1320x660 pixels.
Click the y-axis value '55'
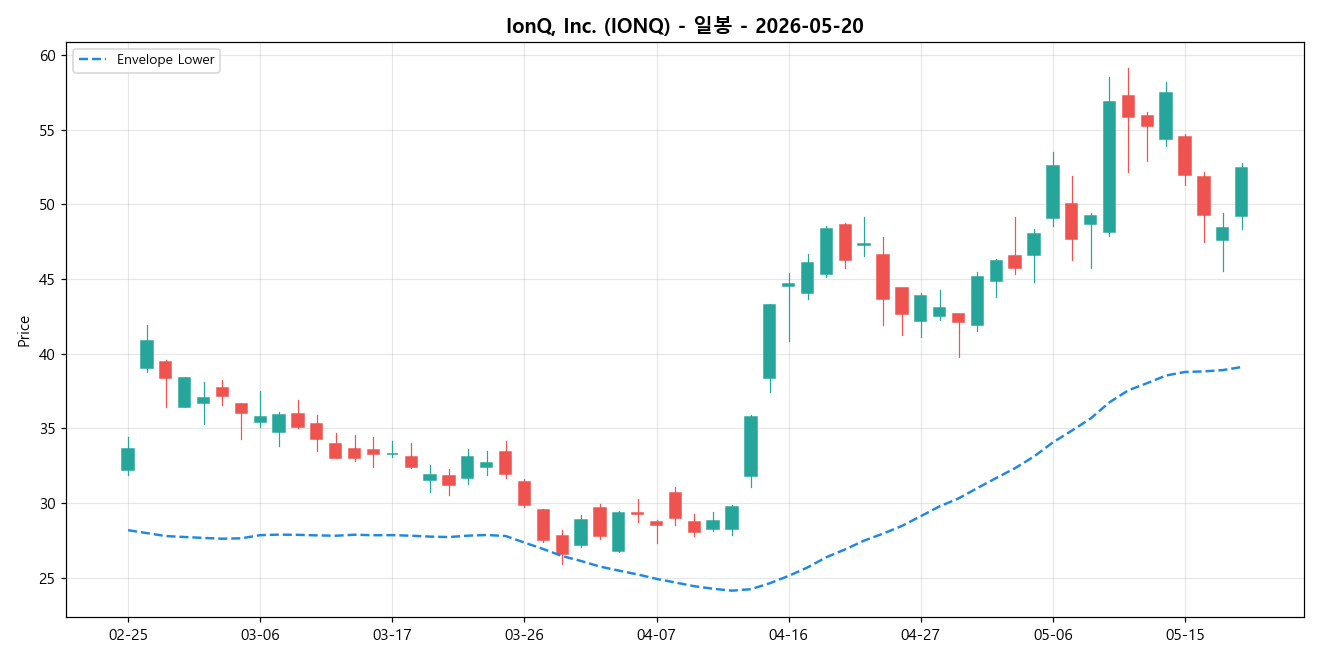tap(50, 130)
